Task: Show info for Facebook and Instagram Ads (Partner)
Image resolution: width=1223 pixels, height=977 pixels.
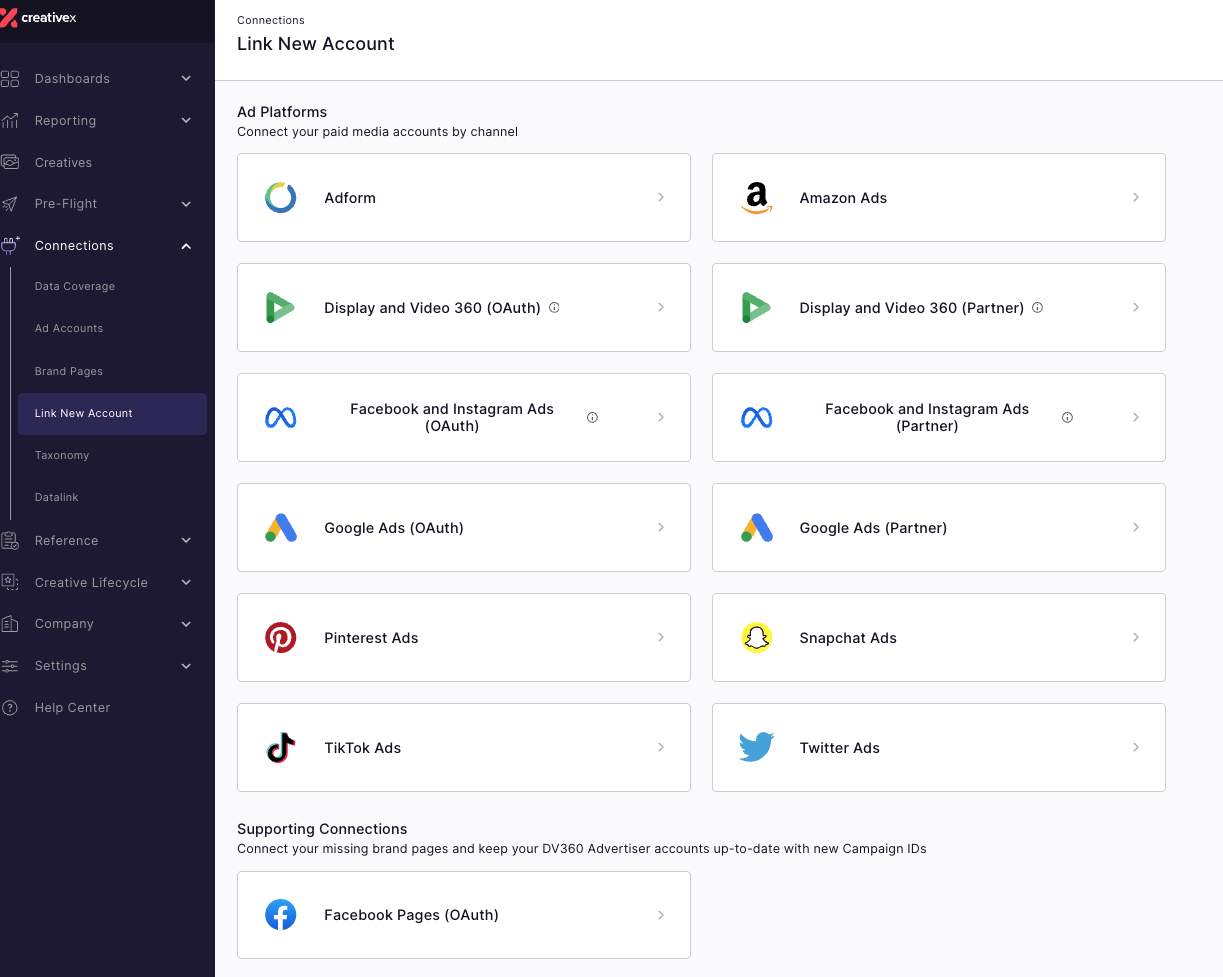Action: click(1067, 418)
